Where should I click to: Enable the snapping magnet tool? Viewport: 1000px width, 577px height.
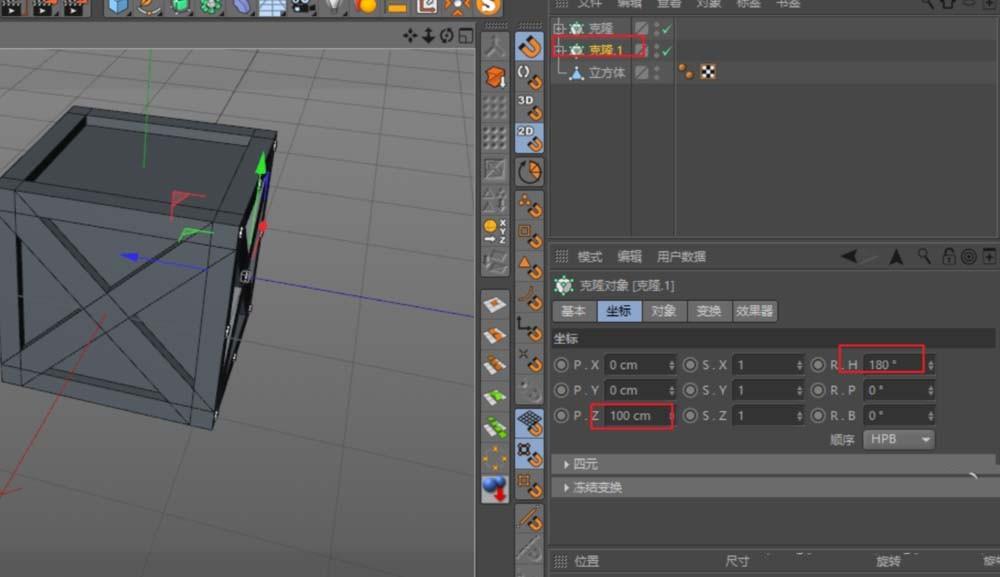(x=530, y=43)
